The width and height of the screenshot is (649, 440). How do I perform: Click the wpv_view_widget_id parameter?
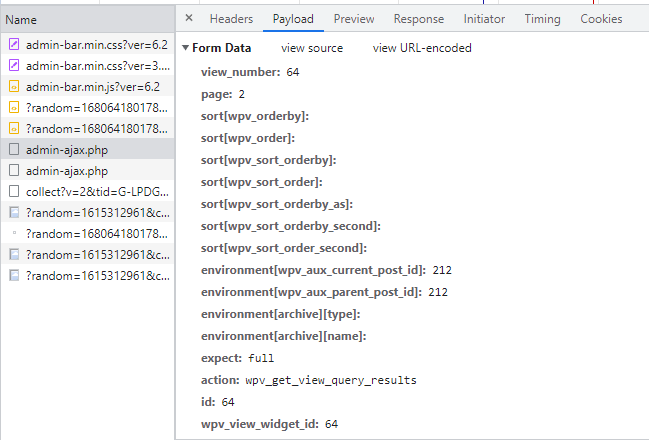point(260,424)
